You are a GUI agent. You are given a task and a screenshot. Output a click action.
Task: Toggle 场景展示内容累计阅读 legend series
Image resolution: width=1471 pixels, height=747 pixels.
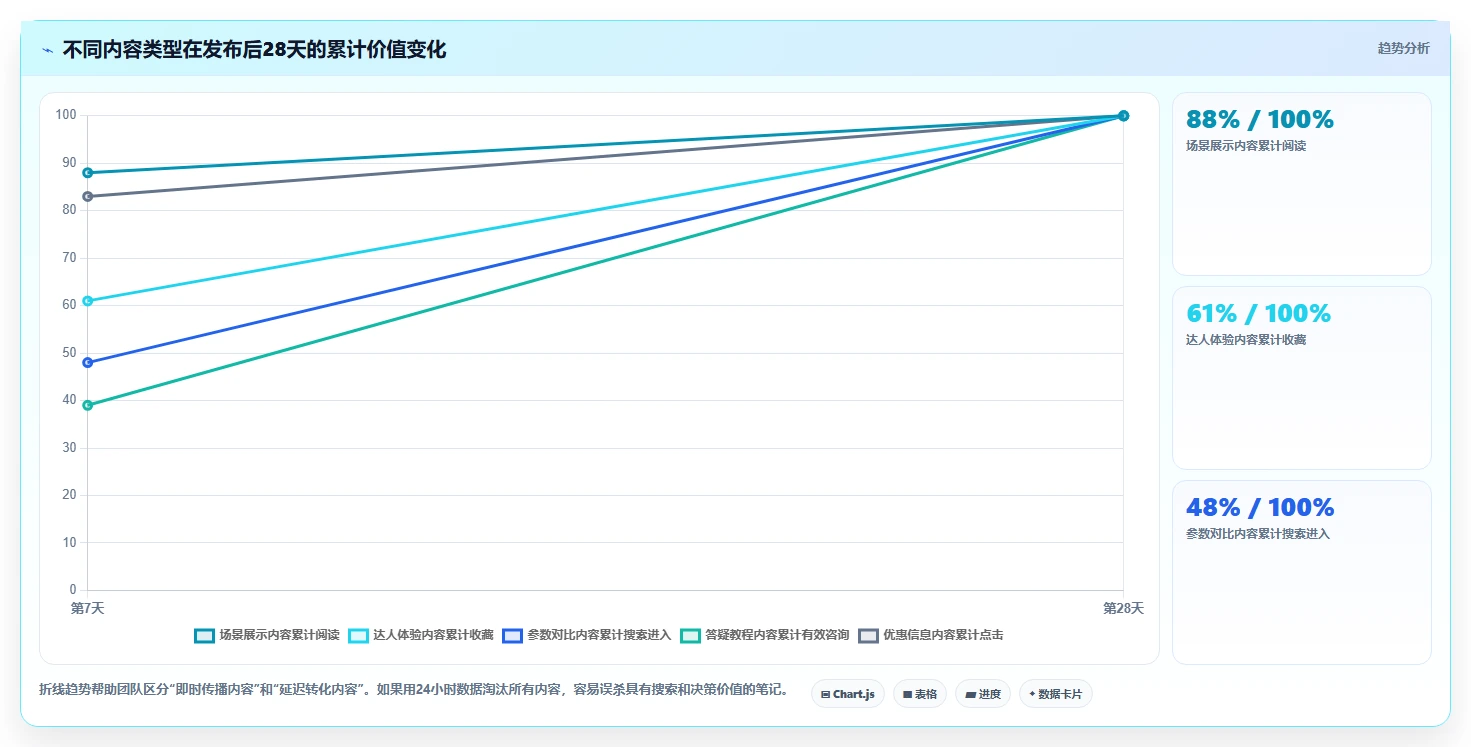[x=267, y=635]
